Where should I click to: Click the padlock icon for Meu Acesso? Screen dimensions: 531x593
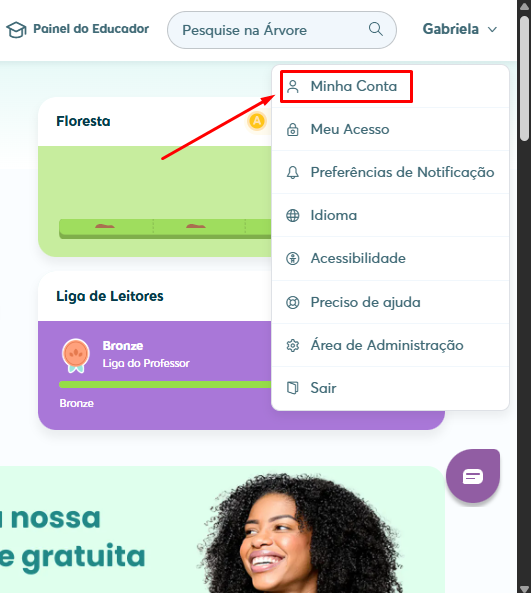[292, 129]
